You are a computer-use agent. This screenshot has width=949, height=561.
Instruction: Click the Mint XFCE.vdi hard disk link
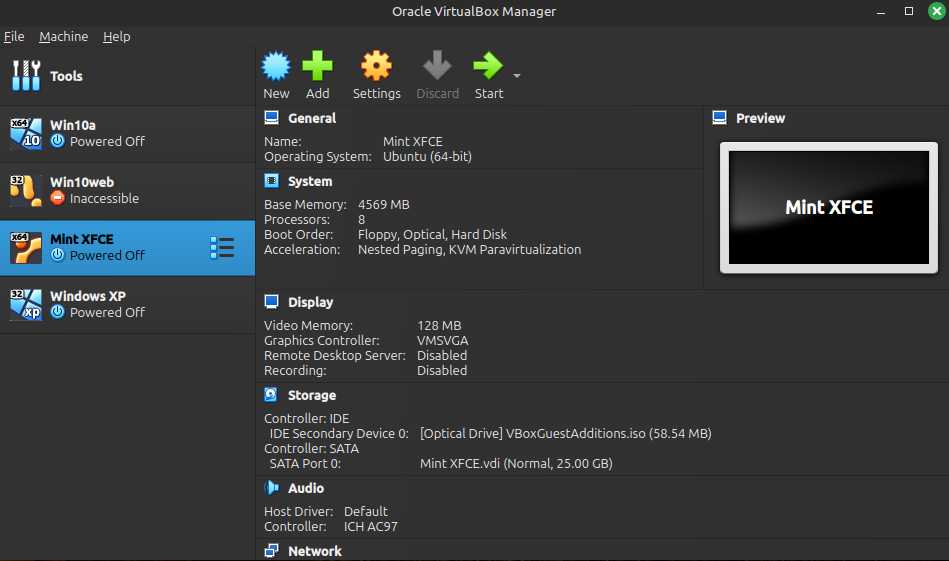point(515,463)
